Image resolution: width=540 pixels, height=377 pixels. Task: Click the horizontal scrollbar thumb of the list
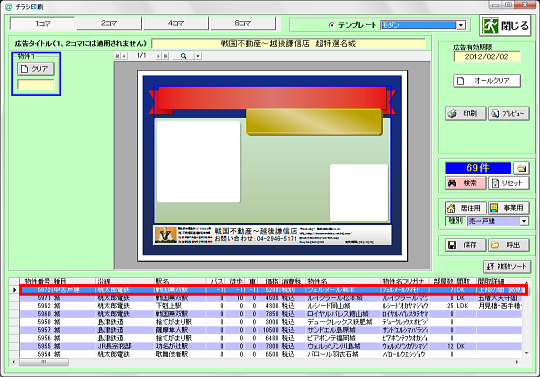click(x=44, y=362)
